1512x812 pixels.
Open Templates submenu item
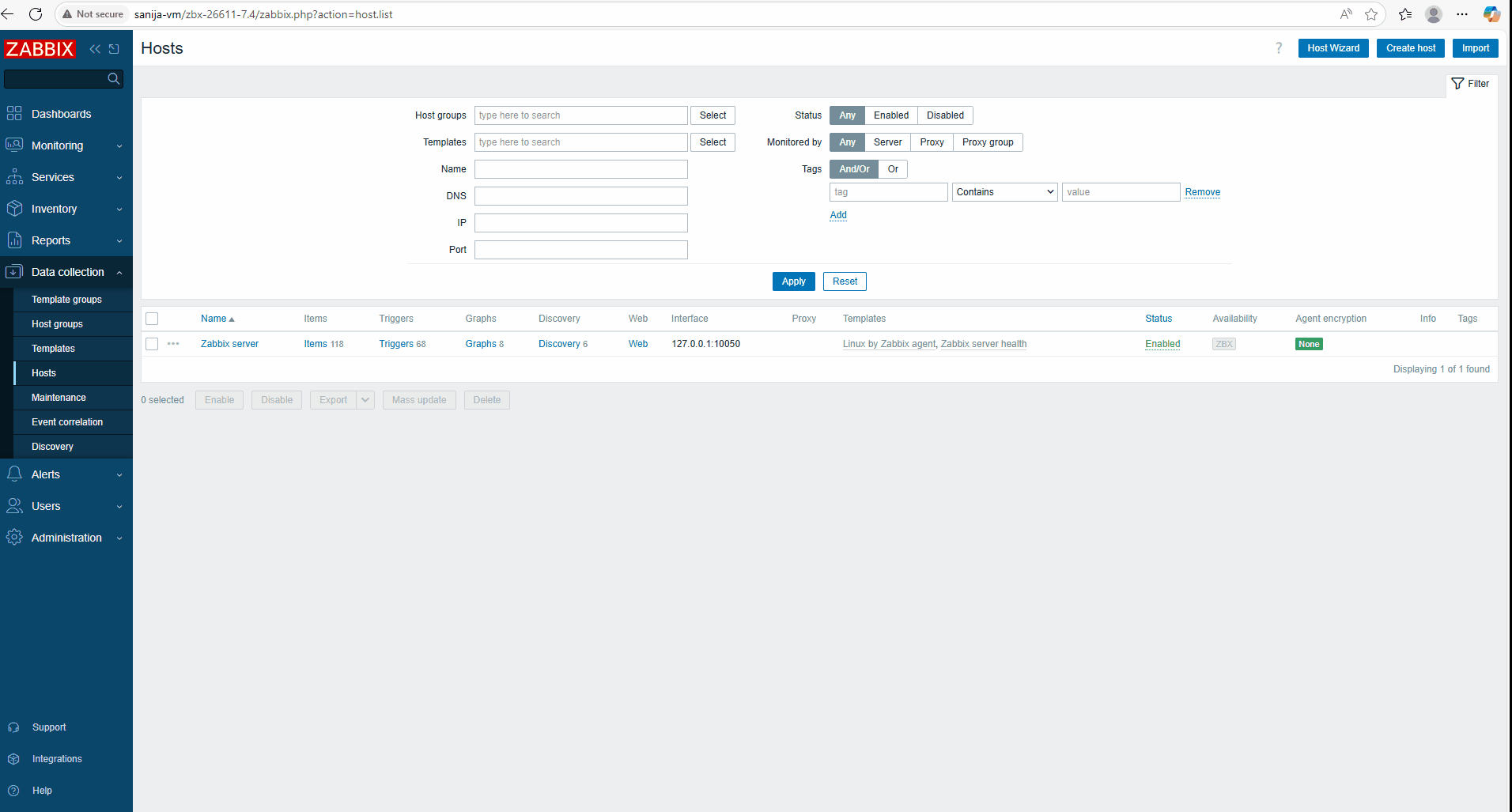pos(53,349)
